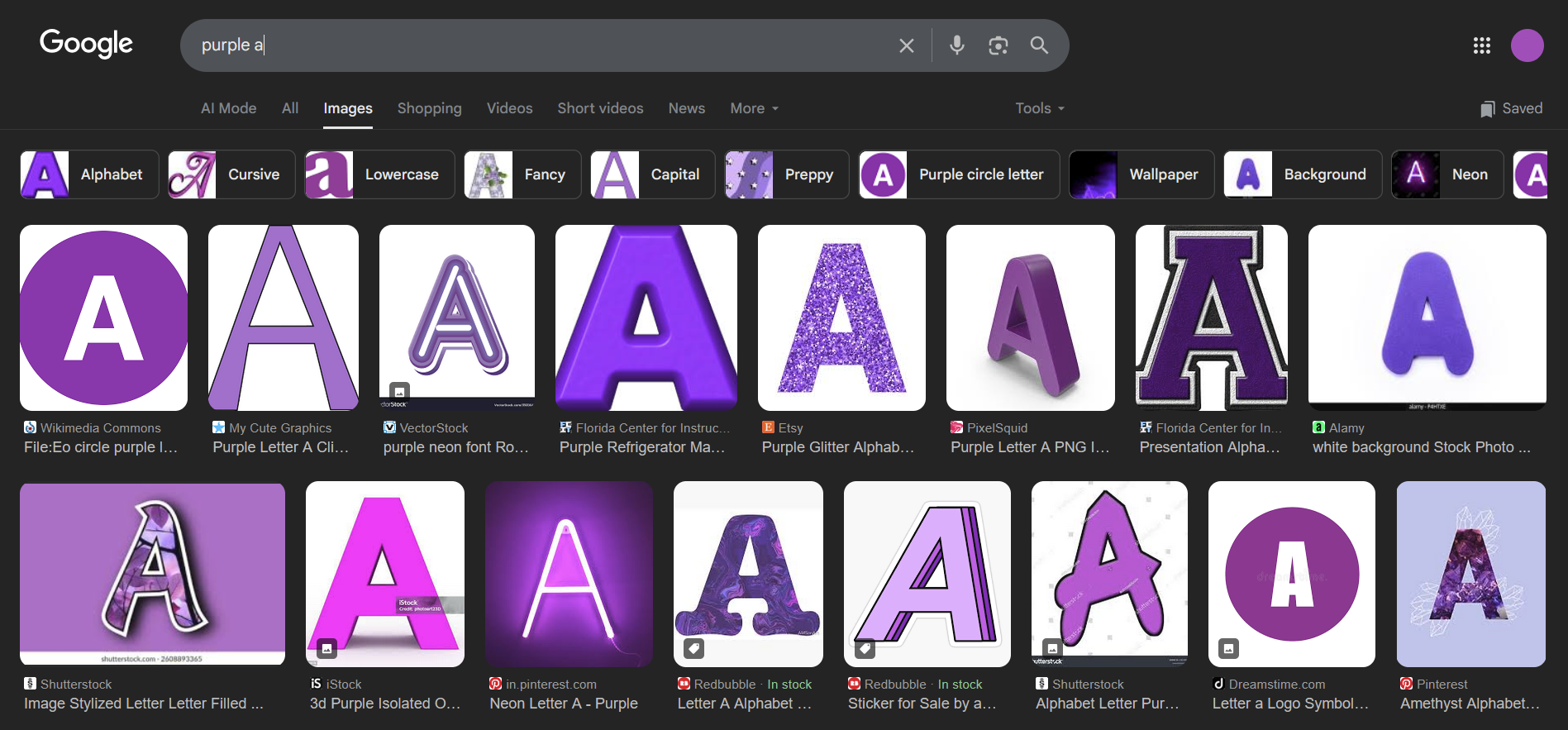Open 'Letter a Logo Symbol...' result link
The image size is (1568, 730).
(1291, 704)
